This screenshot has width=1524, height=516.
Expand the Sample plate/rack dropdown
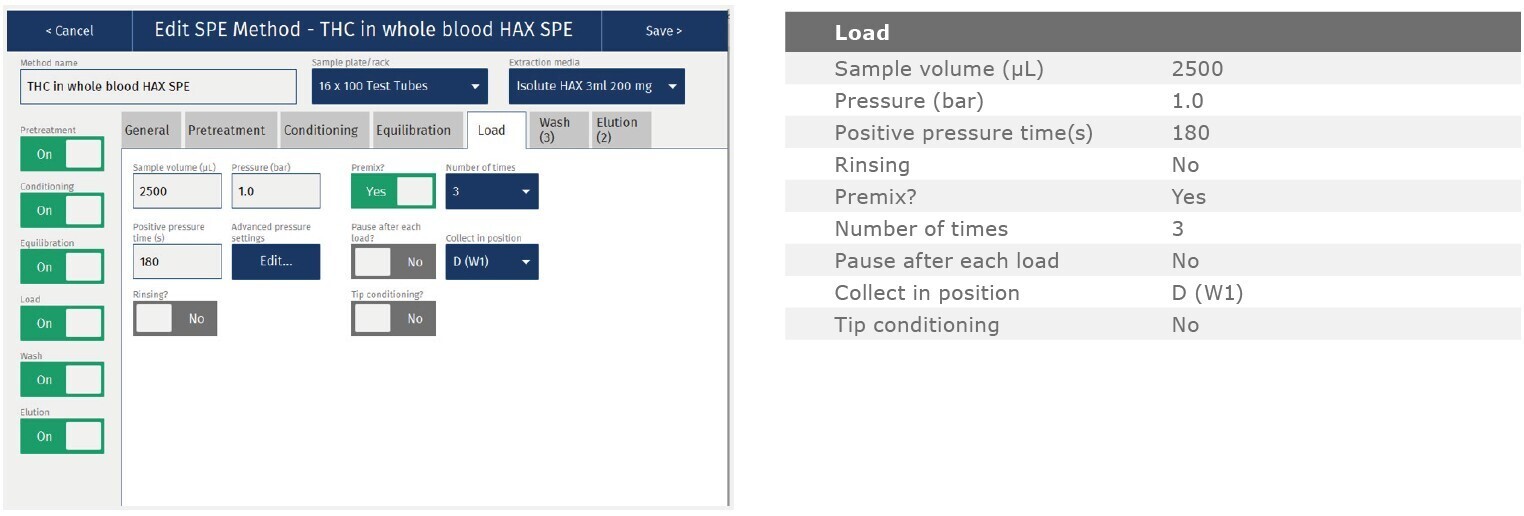pyautogui.click(x=400, y=87)
